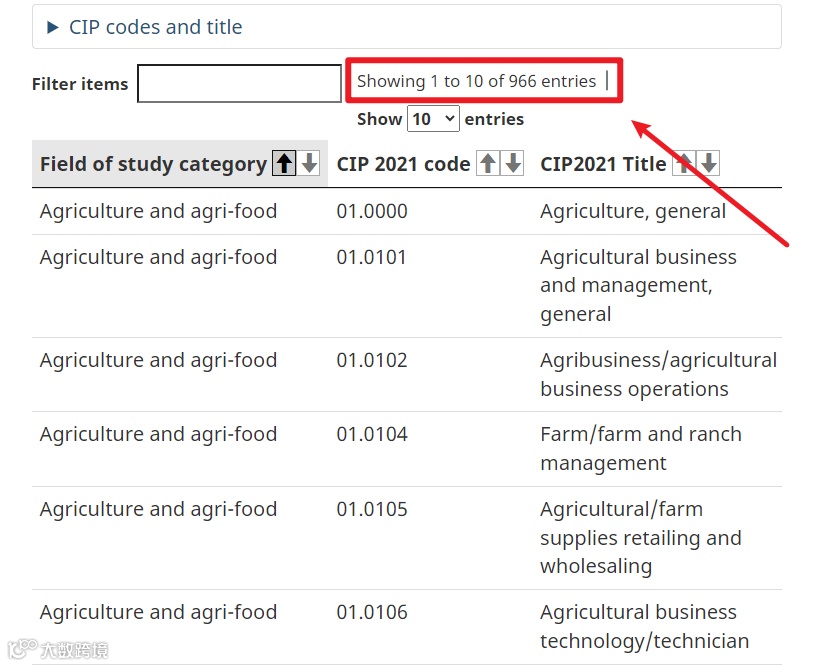The width and height of the screenshot is (824, 666).
Task: Select the 01.0000 code cell
Action: pos(372,211)
